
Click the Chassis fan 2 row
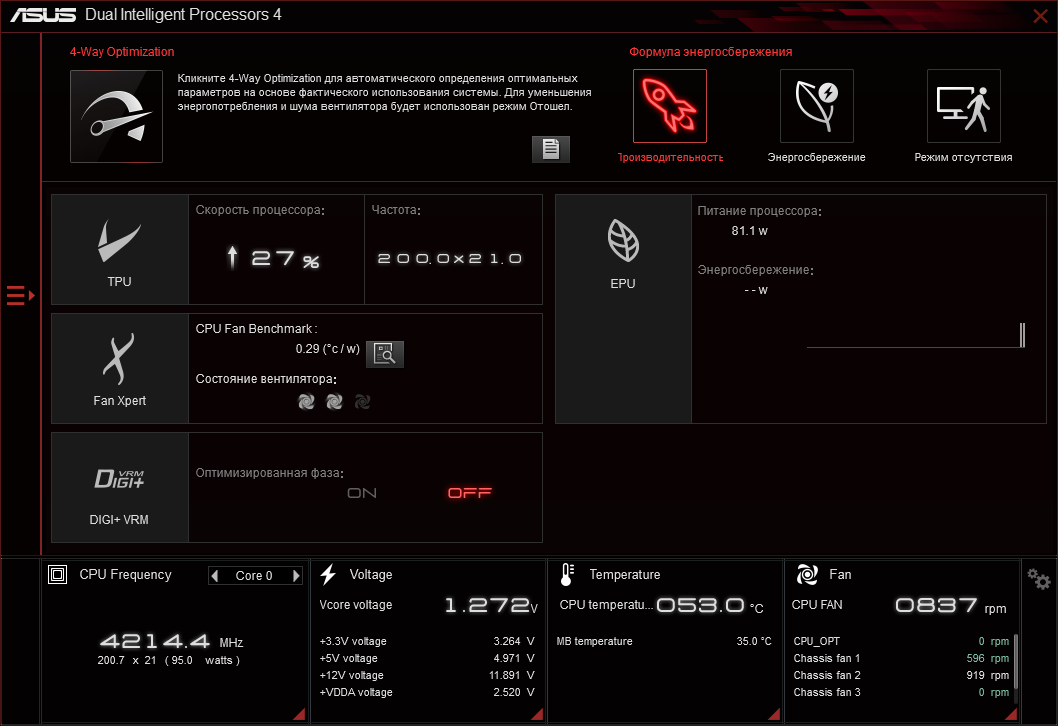[901, 675]
